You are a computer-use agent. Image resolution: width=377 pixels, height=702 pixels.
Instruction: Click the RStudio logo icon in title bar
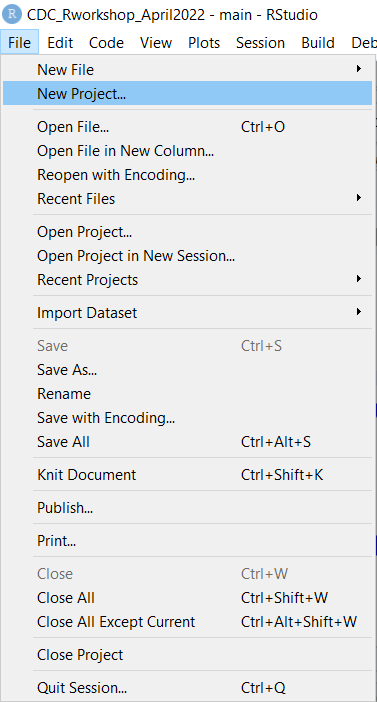(12, 14)
